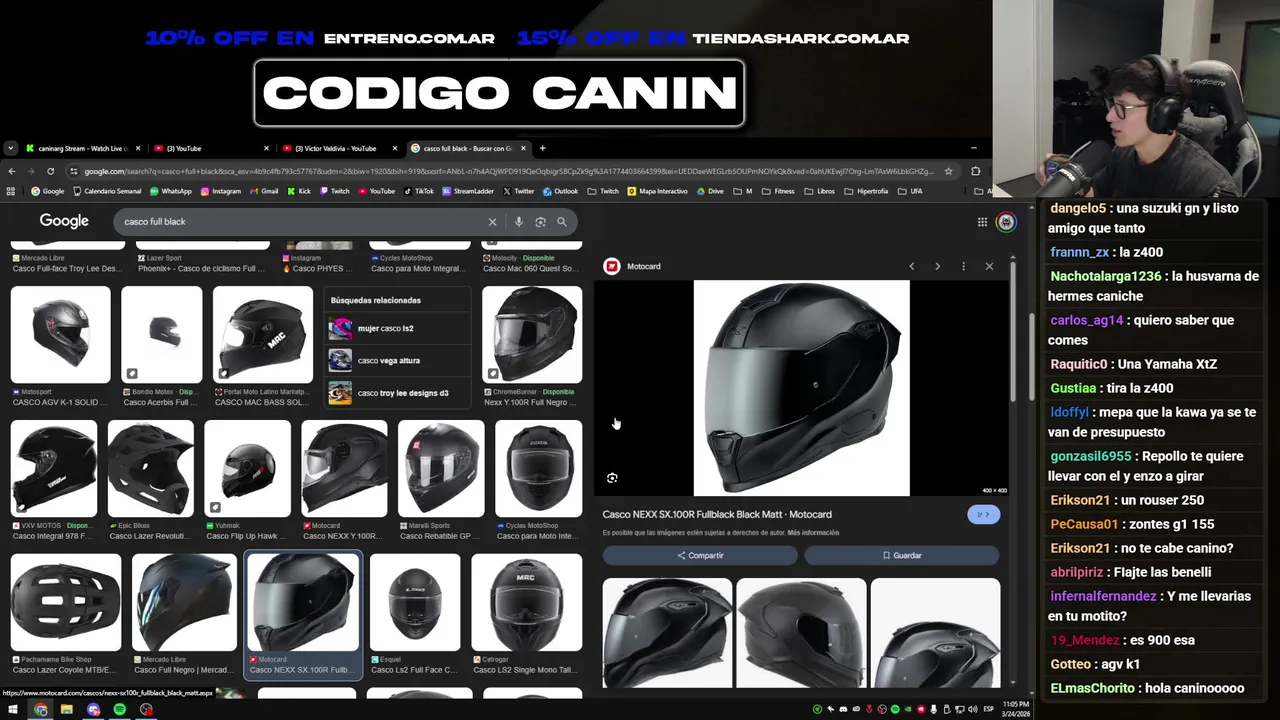Open a new browser tab
This screenshot has width=1280, height=720.
[x=542, y=148]
